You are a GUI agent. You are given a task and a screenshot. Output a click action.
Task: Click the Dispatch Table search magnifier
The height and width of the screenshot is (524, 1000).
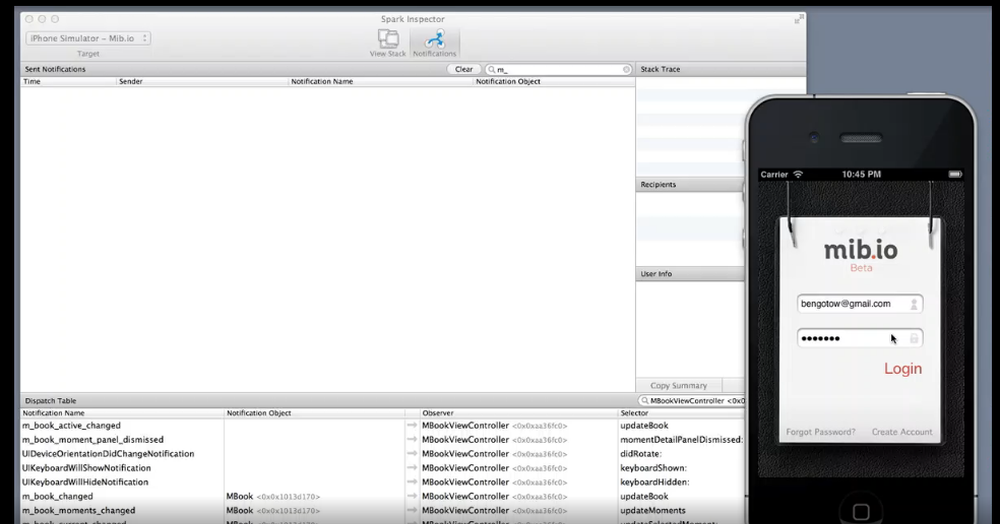(645, 401)
